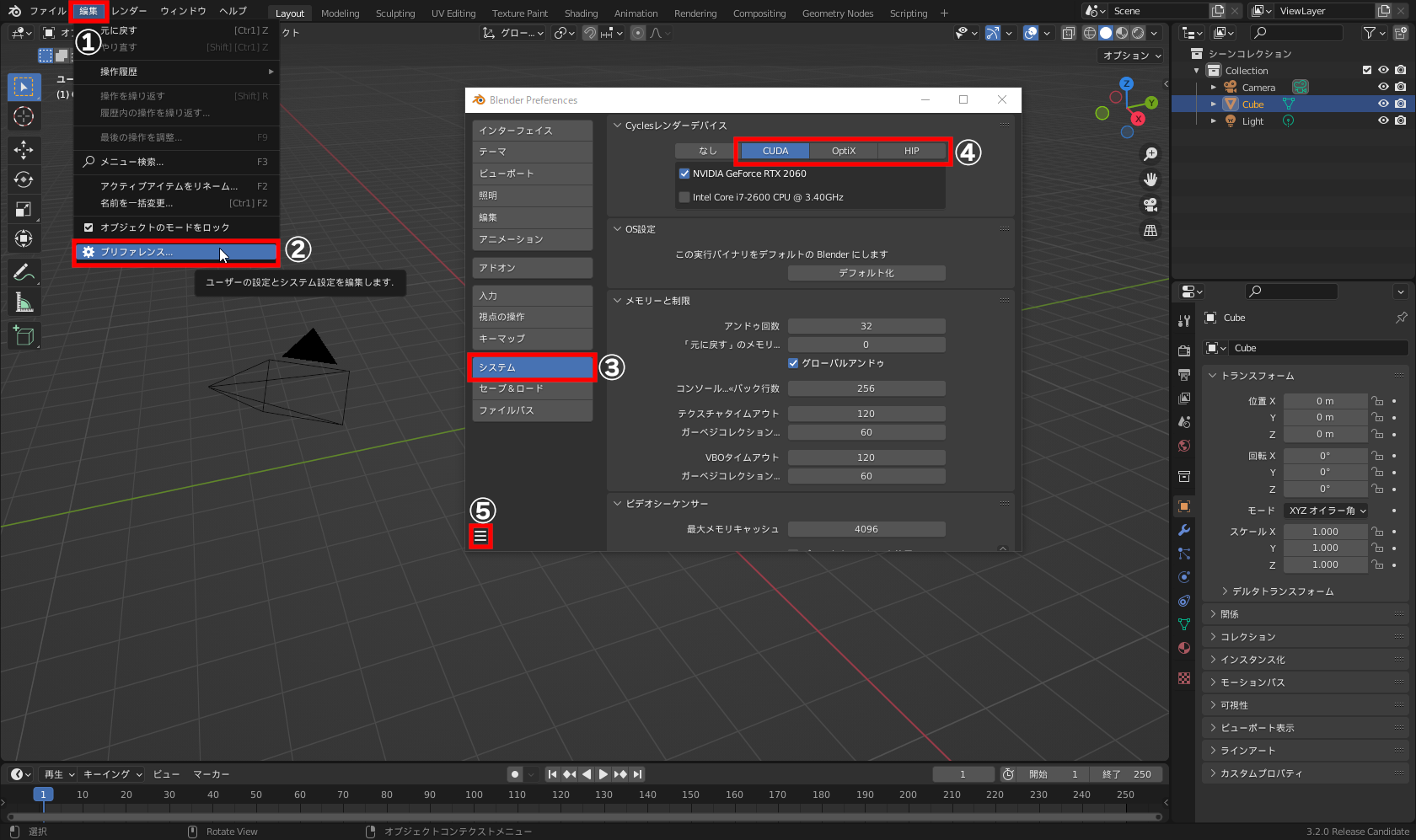The width and height of the screenshot is (1416, 840).
Task: Open the Texture properties tab
Action: [1184, 678]
